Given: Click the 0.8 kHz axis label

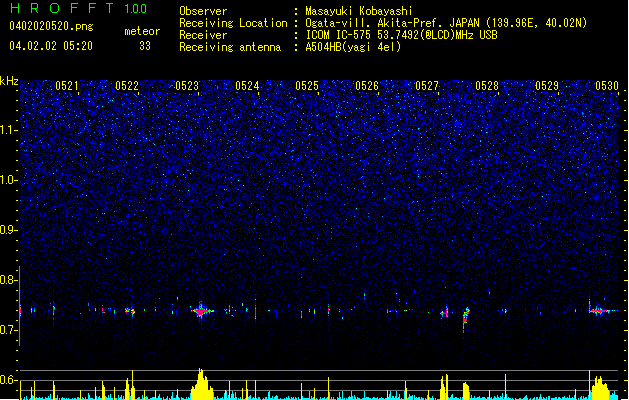Looking at the screenshot, I should 8,280.
